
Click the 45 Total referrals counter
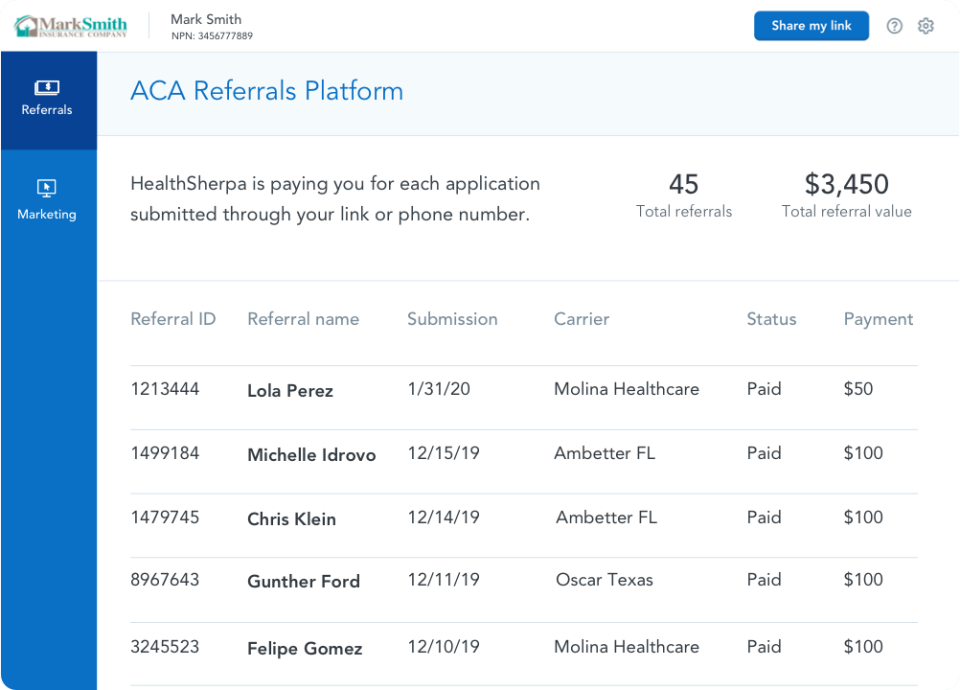tap(684, 194)
